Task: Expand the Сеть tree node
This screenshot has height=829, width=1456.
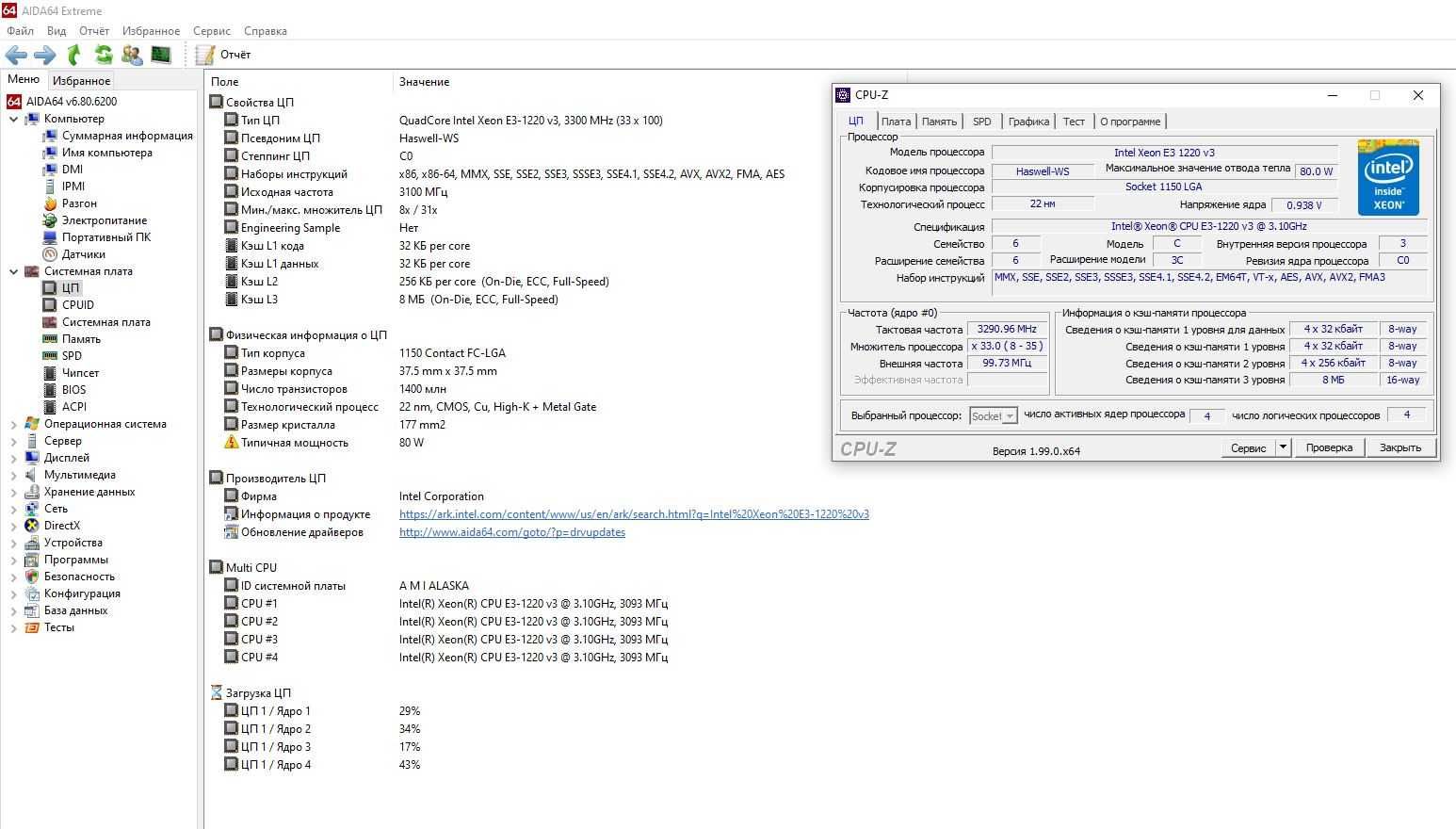Action: (x=13, y=509)
